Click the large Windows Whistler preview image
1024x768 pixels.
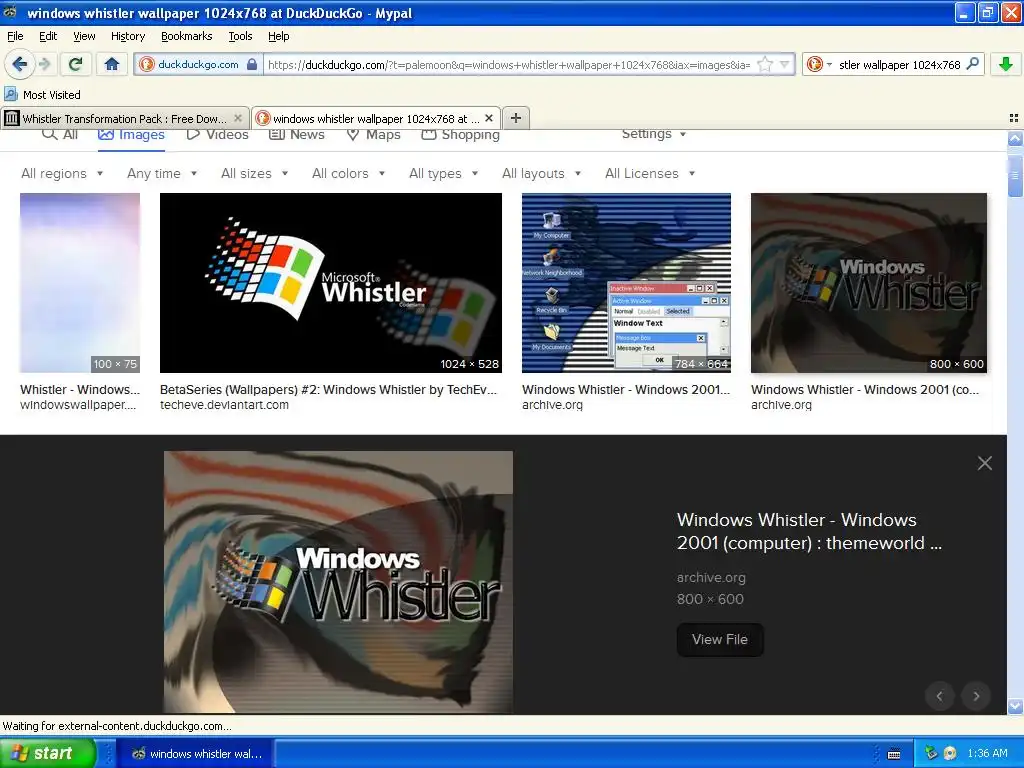[338, 582]
